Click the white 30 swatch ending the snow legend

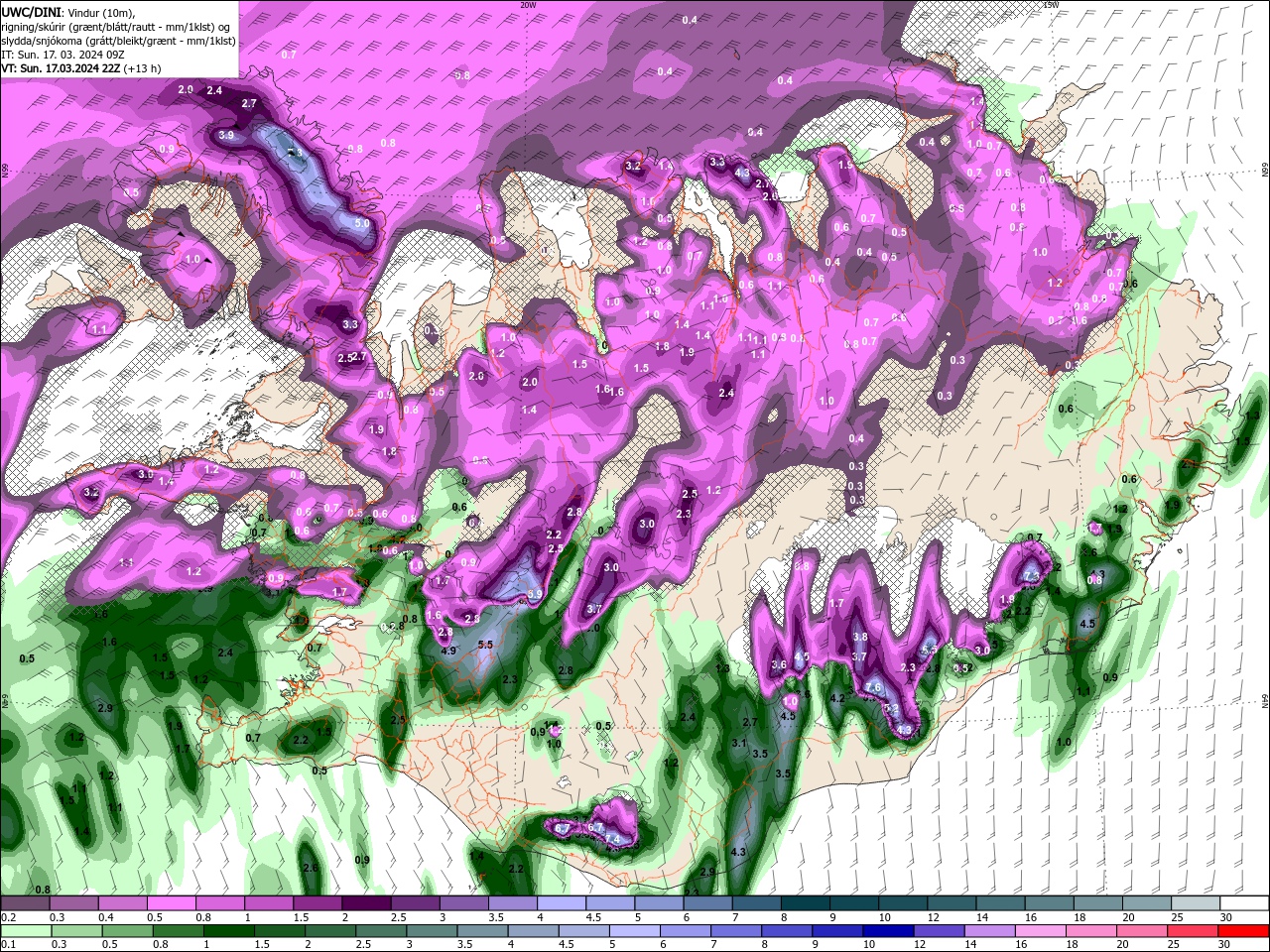pyautogui.click(x=1244, y=903)
